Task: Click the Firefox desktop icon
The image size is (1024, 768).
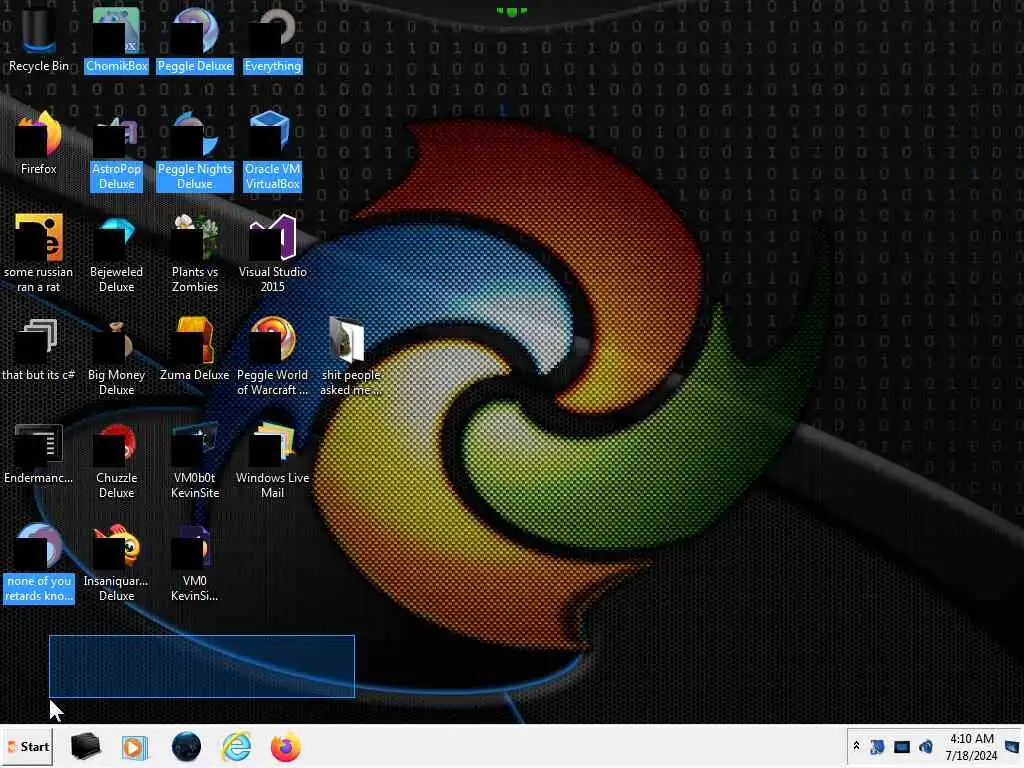Action: (39, 142)
